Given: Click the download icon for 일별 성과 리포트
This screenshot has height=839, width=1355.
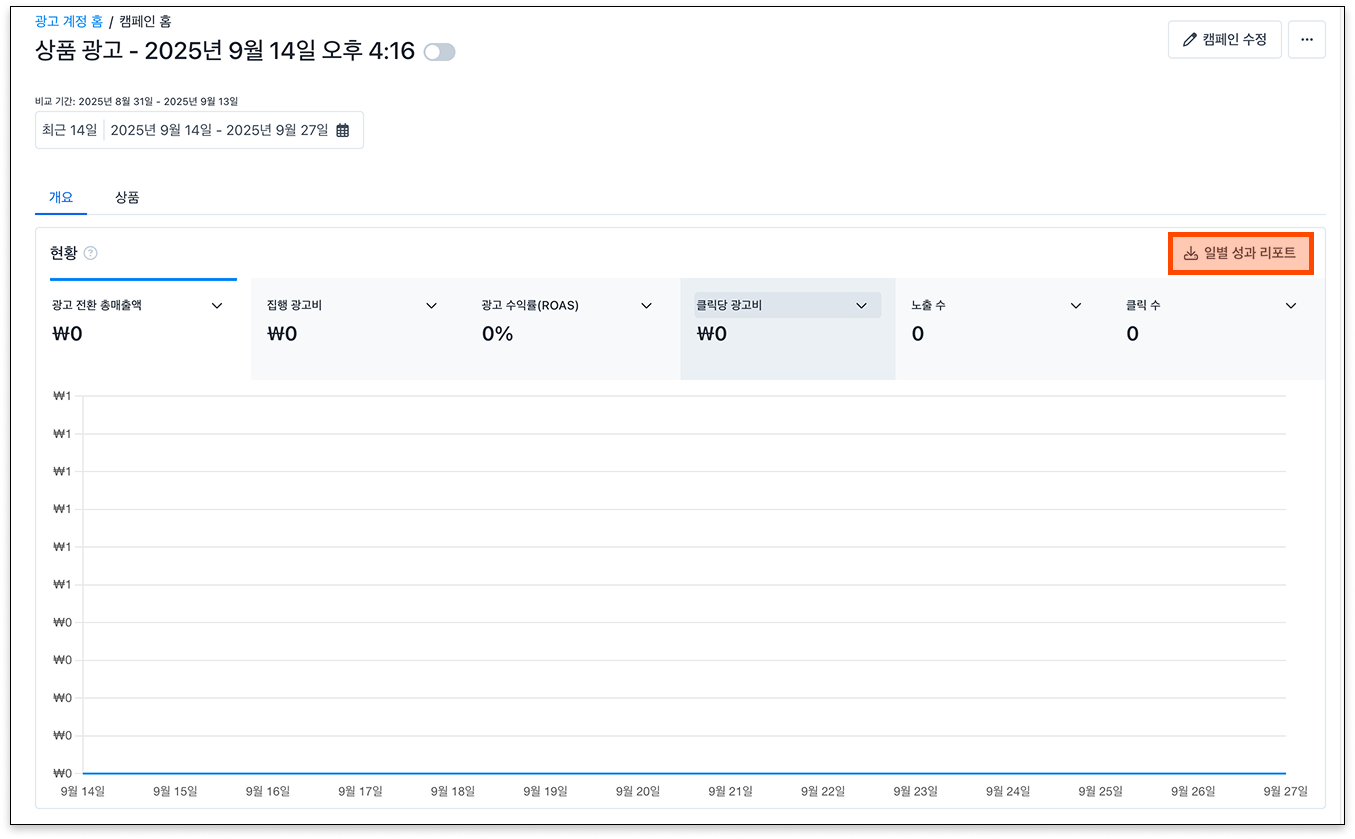Looking at the screenshot, I should (x=1190, y=254).
